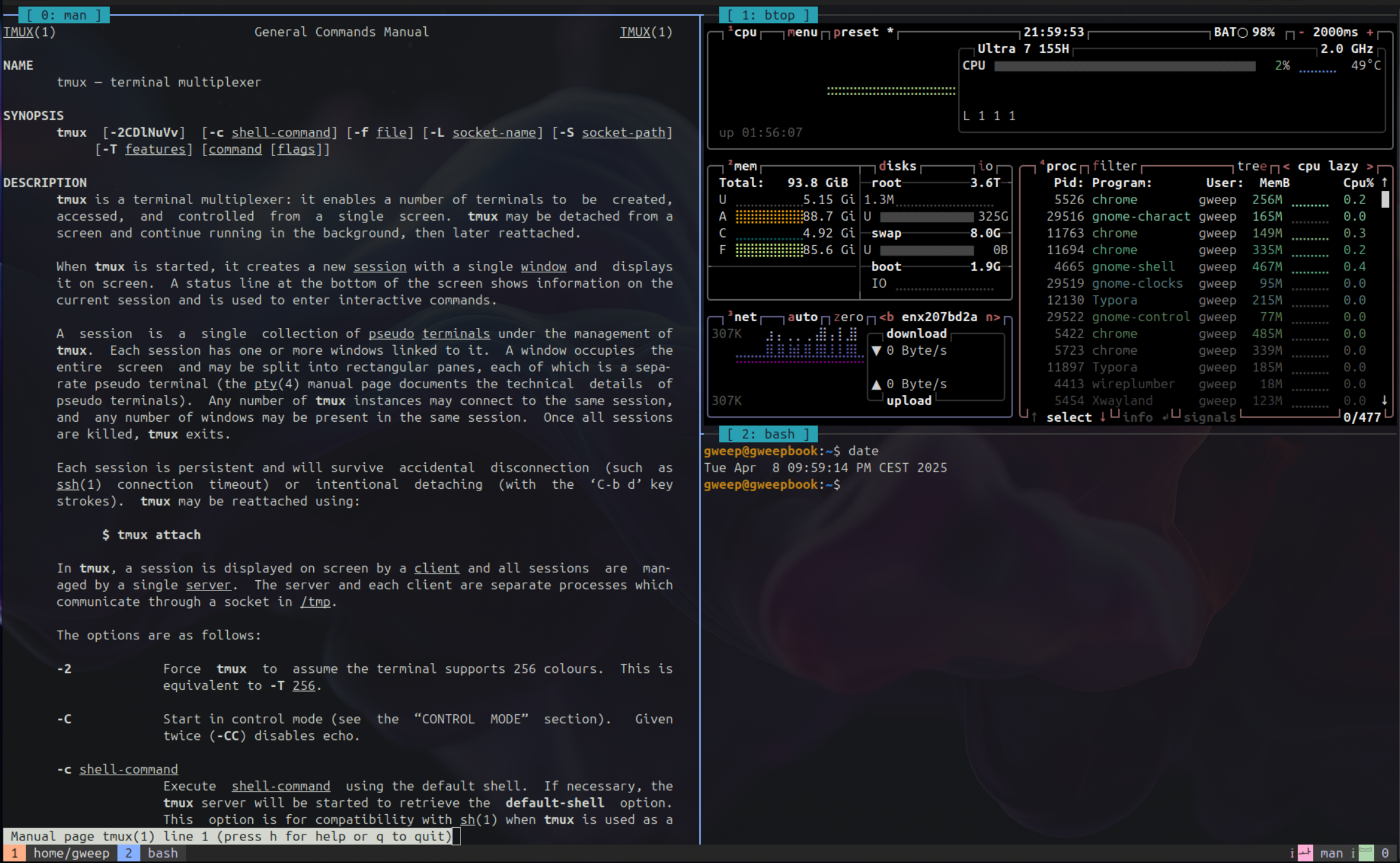
Task: Click the underlined 'pty' reference in man page
Action: 266,384
